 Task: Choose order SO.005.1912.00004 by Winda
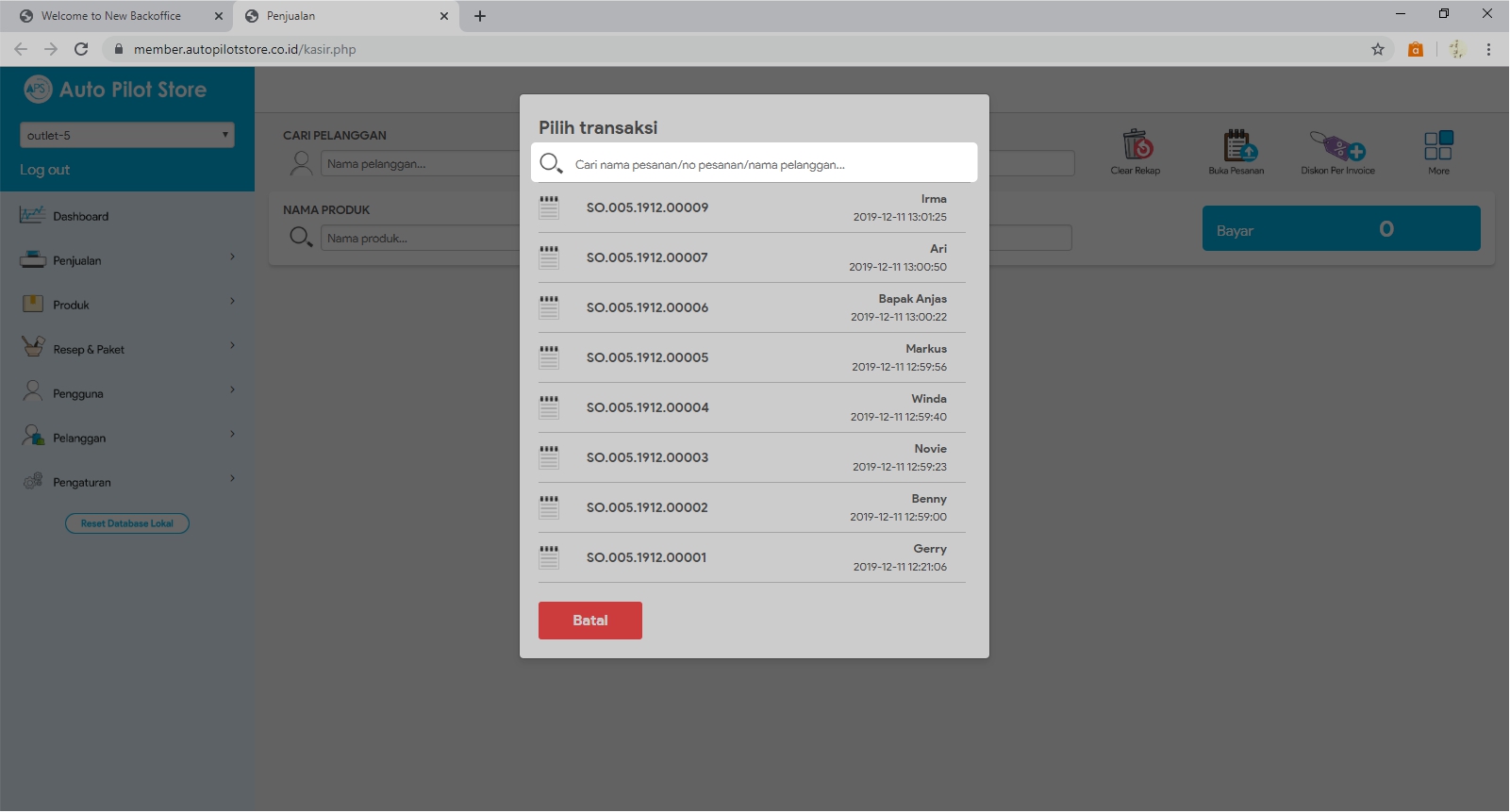[752, 407]
